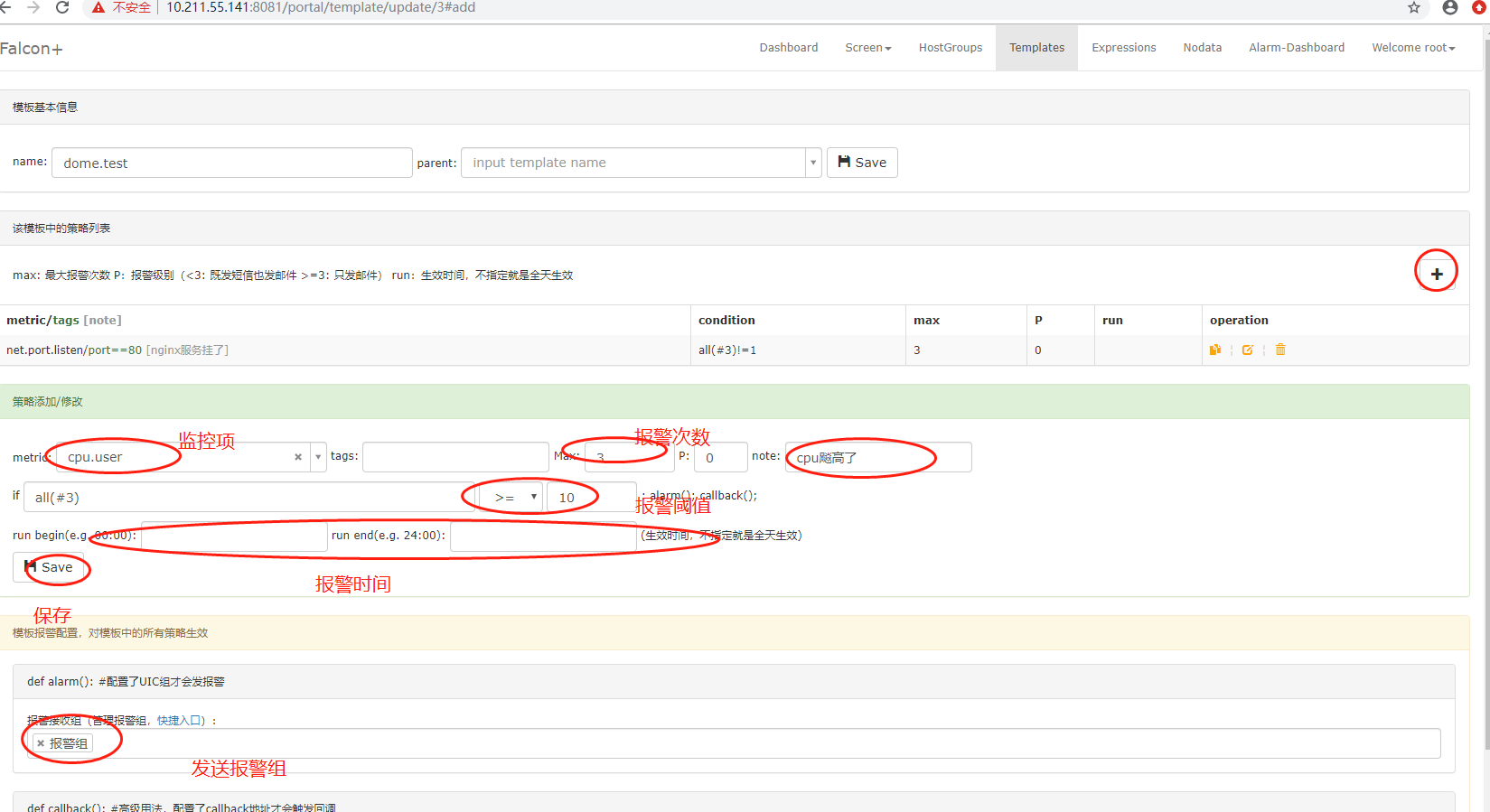Screen dimensions: 1490x812
Task: Open the Welcome root user menu
Action: coord(1413,48)
